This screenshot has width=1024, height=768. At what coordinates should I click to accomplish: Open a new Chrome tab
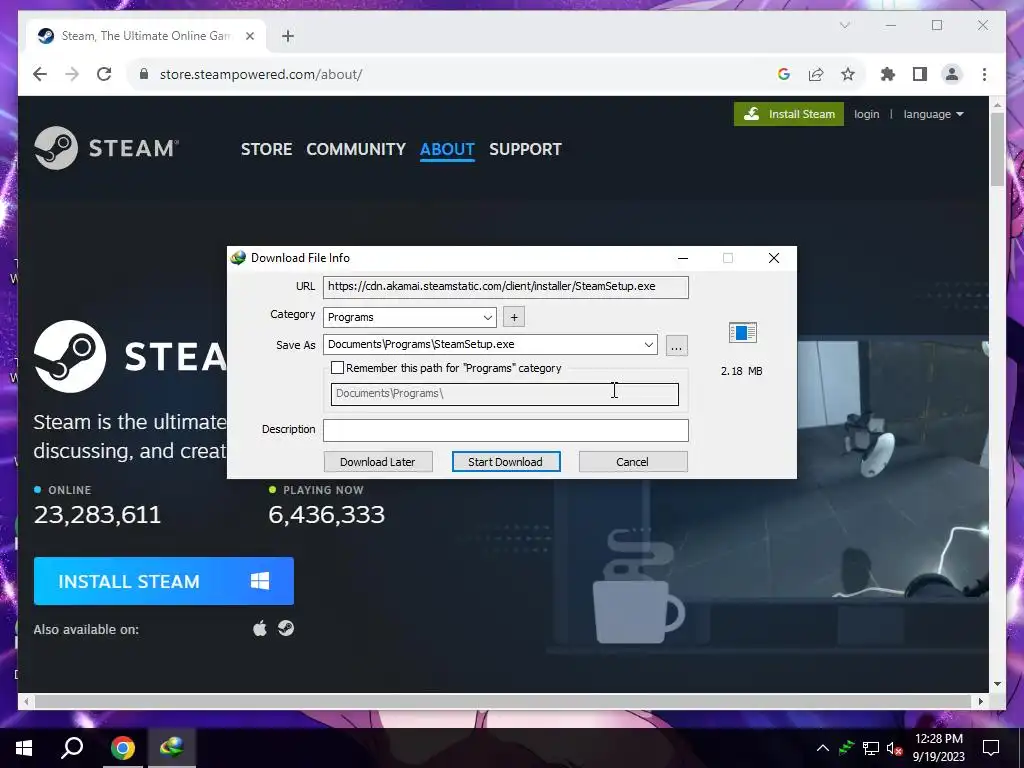coord(288,36)
